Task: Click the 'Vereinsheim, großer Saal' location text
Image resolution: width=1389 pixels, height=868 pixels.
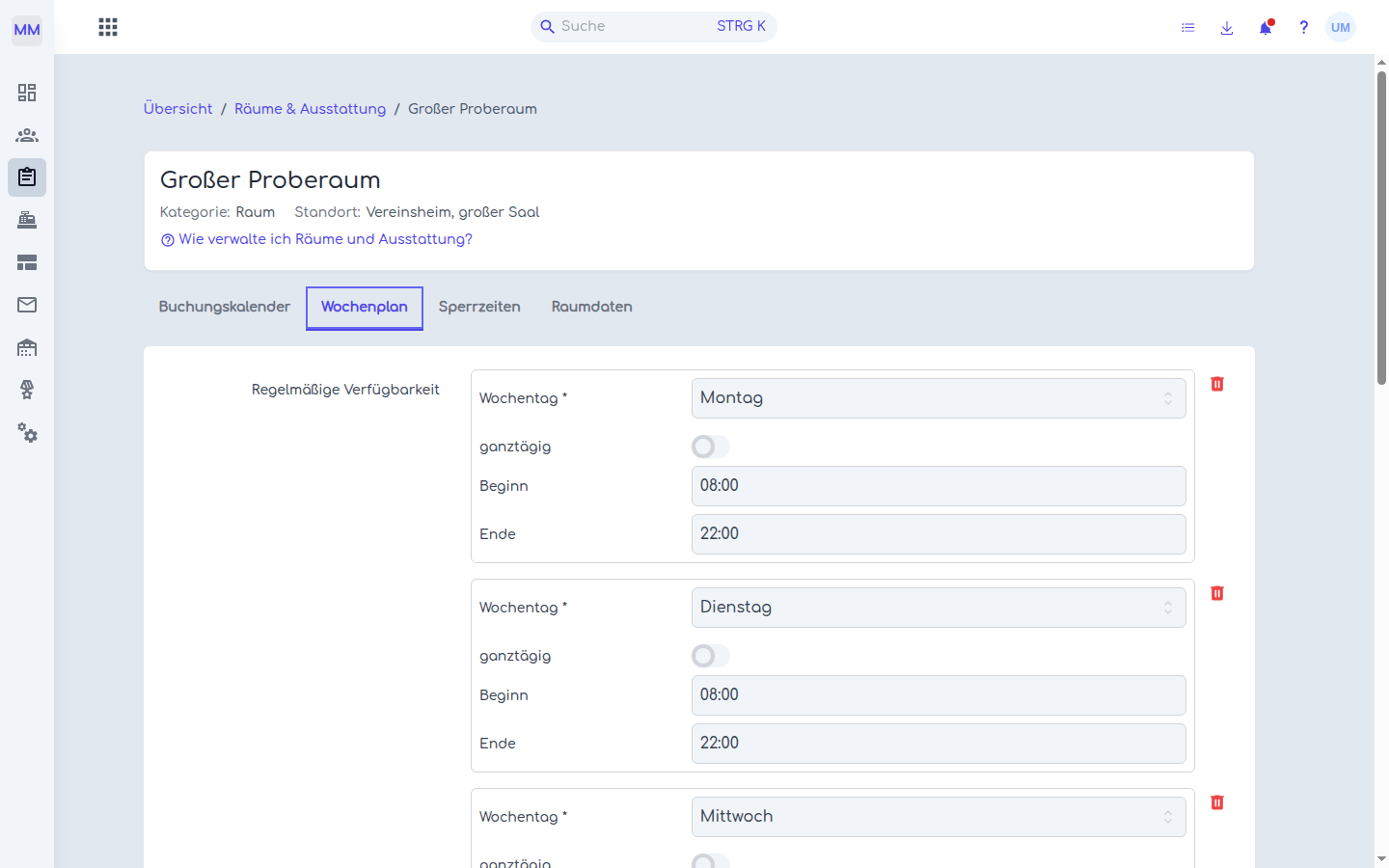Action: tap(452, 212)
